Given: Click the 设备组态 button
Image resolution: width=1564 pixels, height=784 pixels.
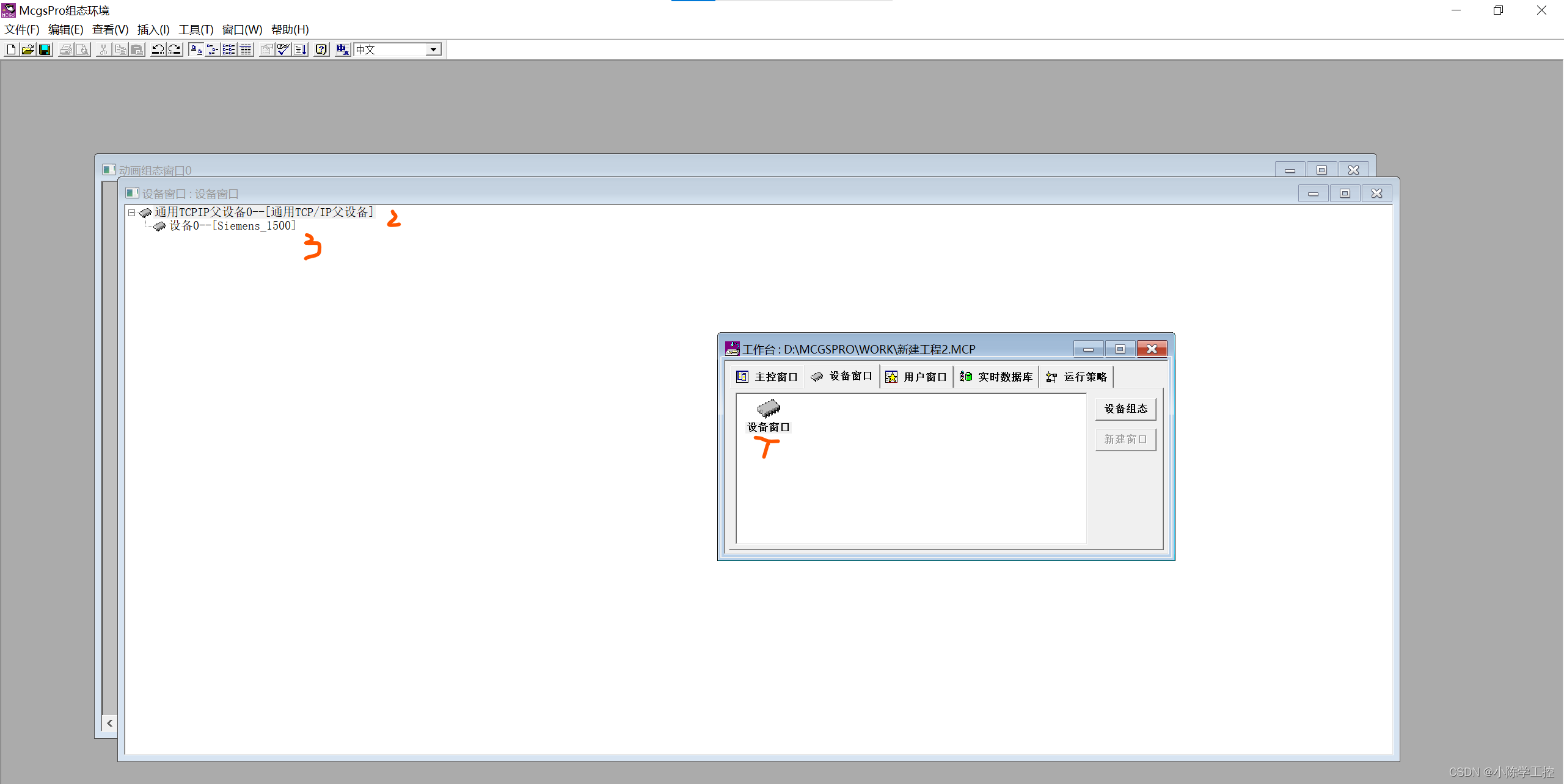Looking at the screenshot, I should pos(1125,408).
